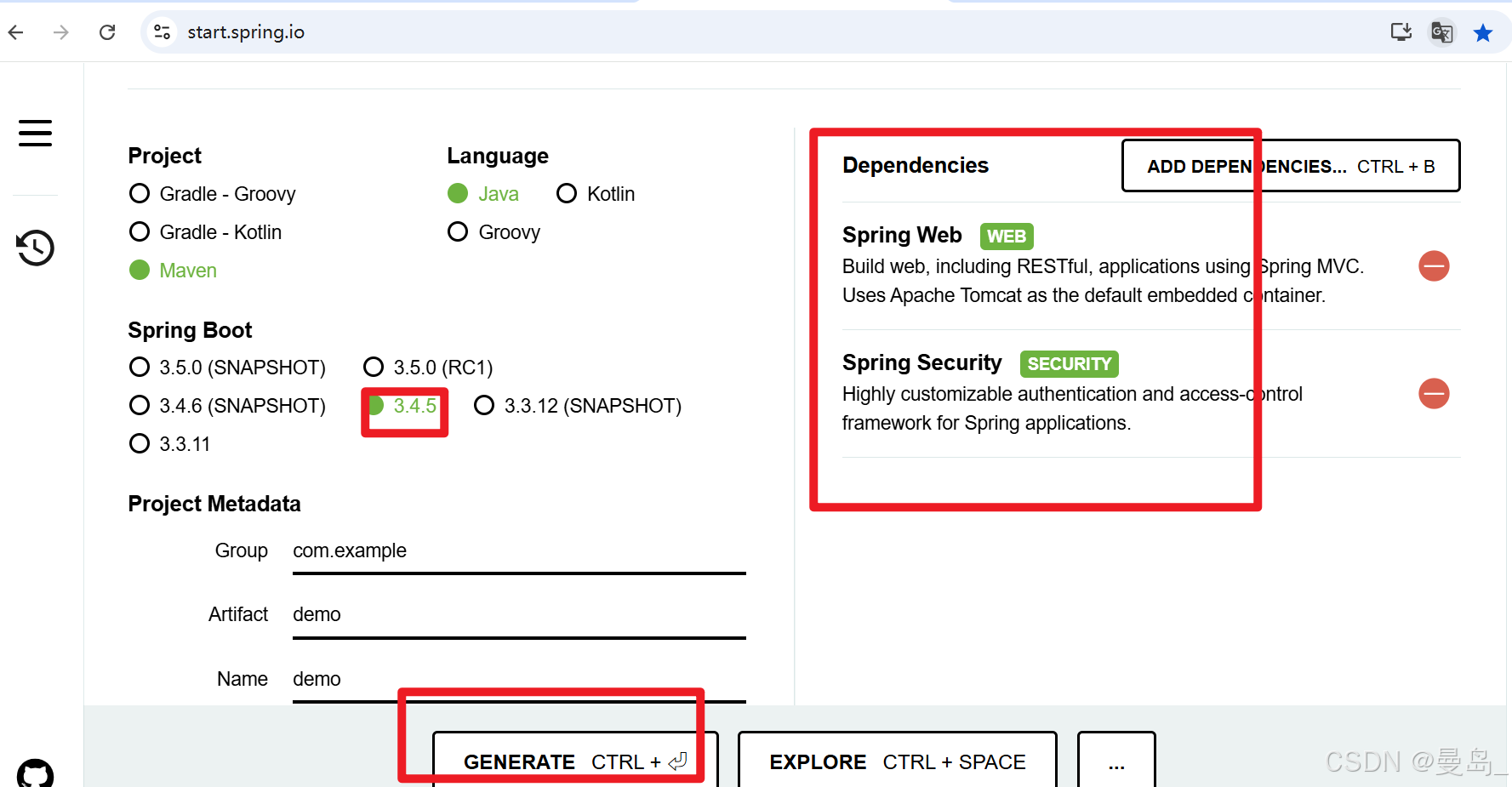
Task: Click the ADD DEPENDENCIES button
Action: 1291,166
